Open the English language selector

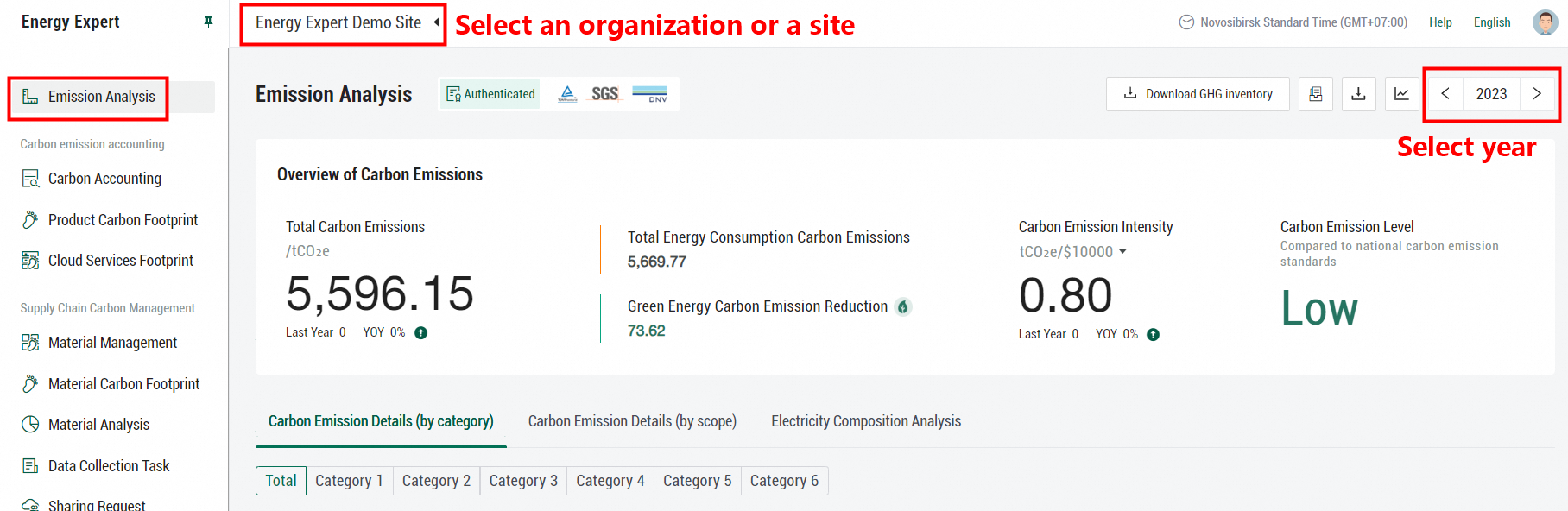(x=1491, y=22)
